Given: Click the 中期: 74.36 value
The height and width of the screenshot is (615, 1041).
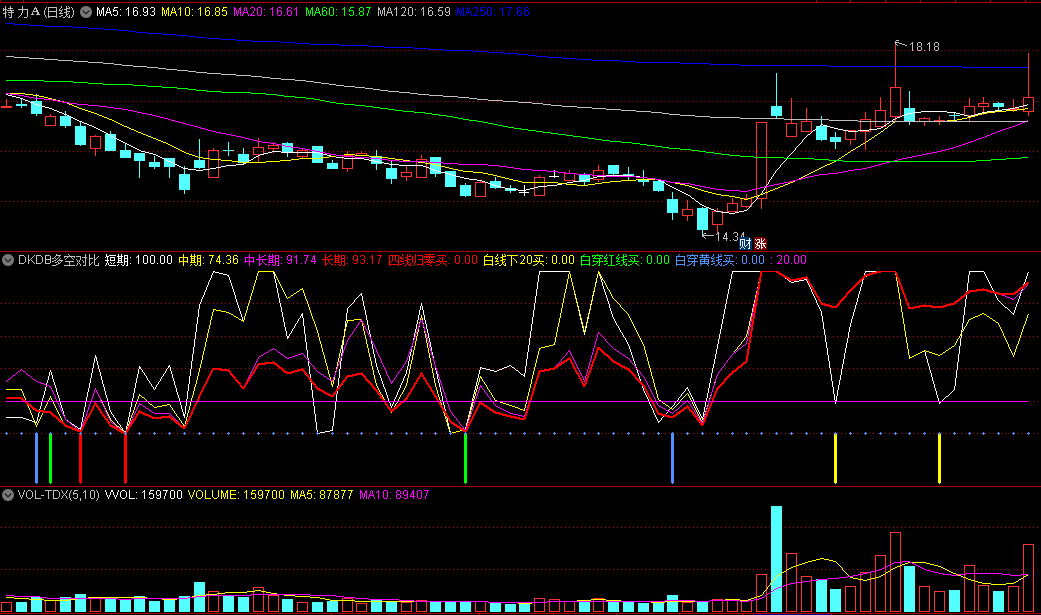Looking at the screenshot, I should (x=208, y=260).
